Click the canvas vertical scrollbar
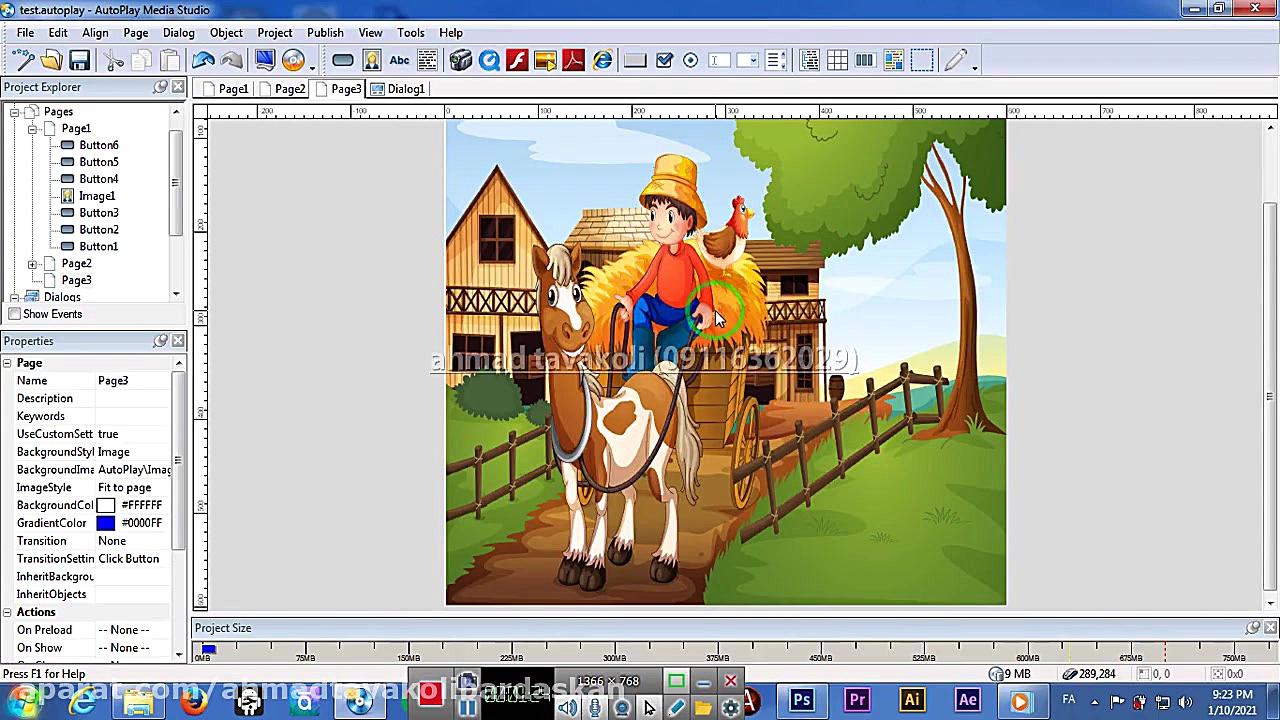This screenshot has width=1280, height=720. (x=1270, y=398)
